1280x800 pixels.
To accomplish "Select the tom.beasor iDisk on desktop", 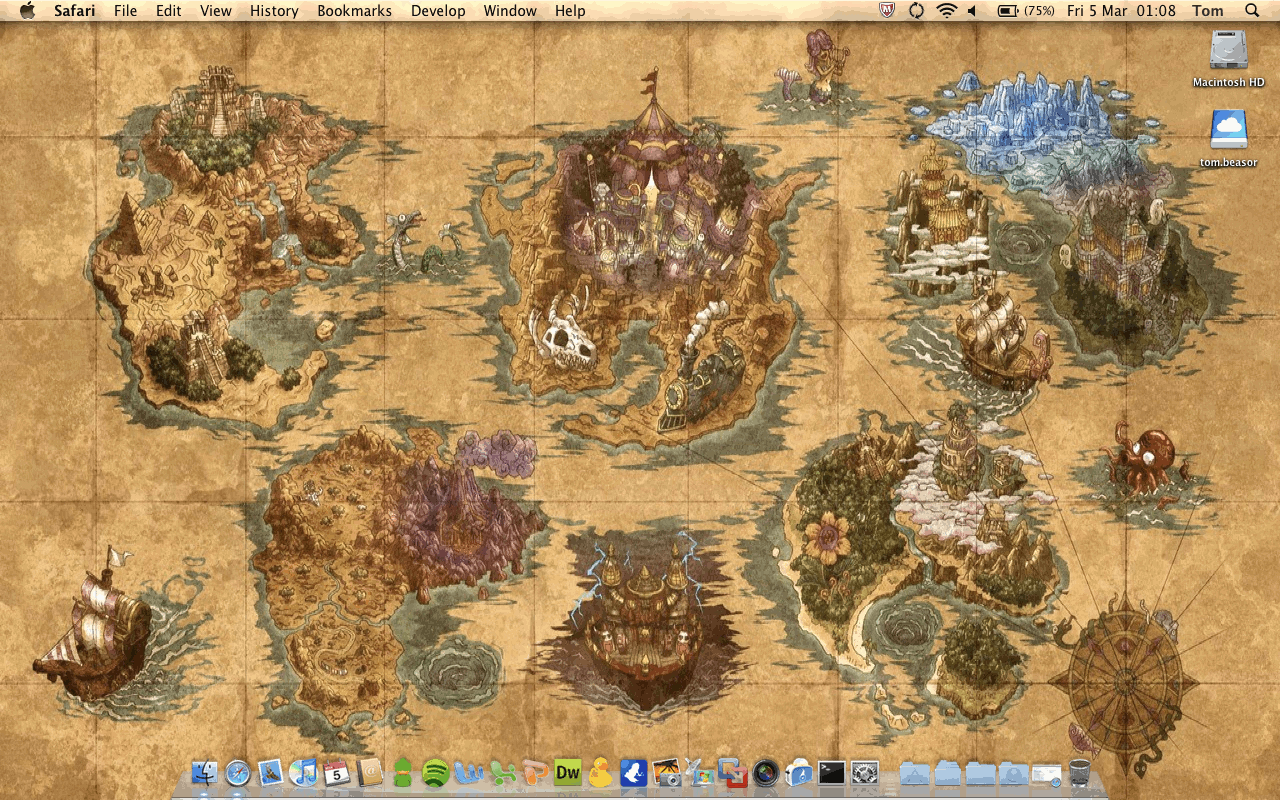I will 1228,139.
